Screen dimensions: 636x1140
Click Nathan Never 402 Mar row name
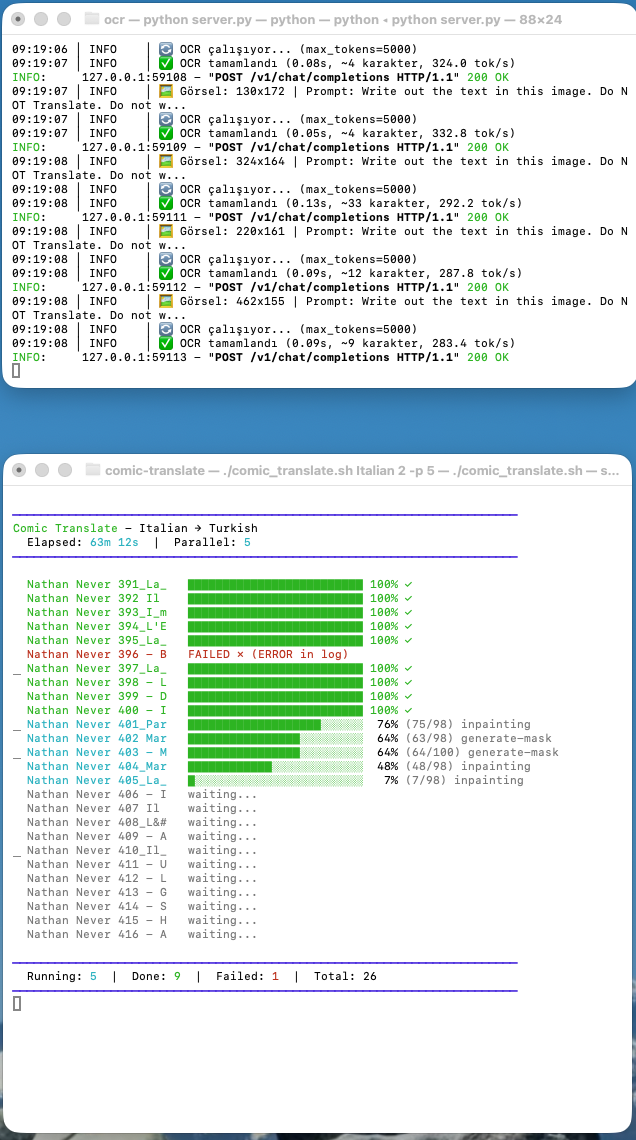pyautogui.click(x=97, y=738)
